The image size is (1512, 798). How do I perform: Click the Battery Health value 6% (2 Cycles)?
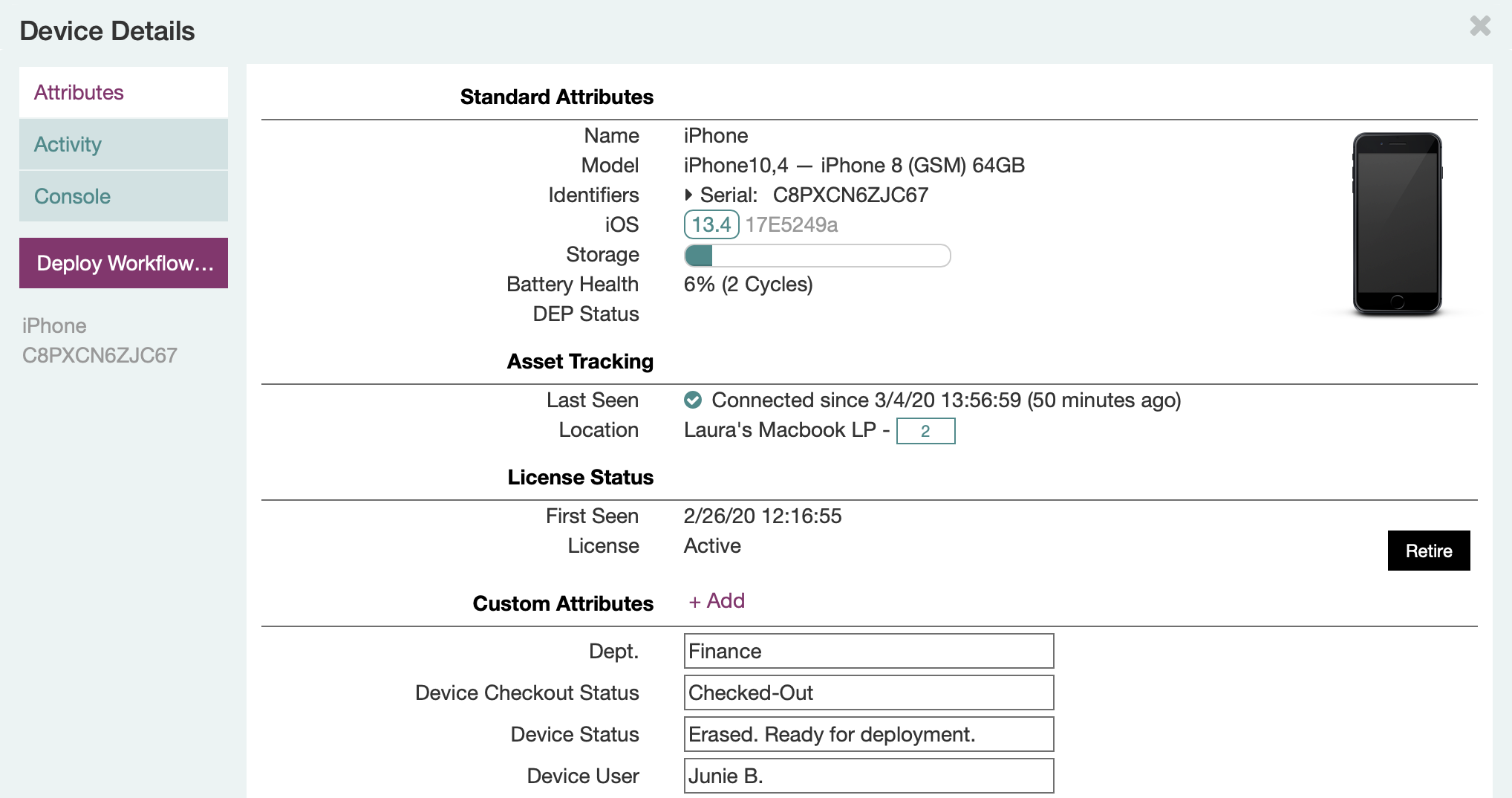(x=749, y=284)
